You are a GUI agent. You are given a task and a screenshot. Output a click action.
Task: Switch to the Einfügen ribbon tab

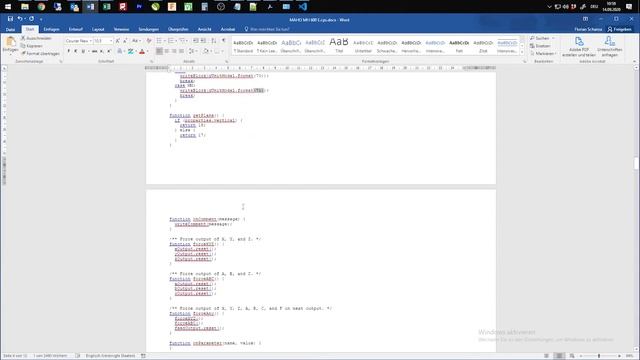click(x=51, y=29)
